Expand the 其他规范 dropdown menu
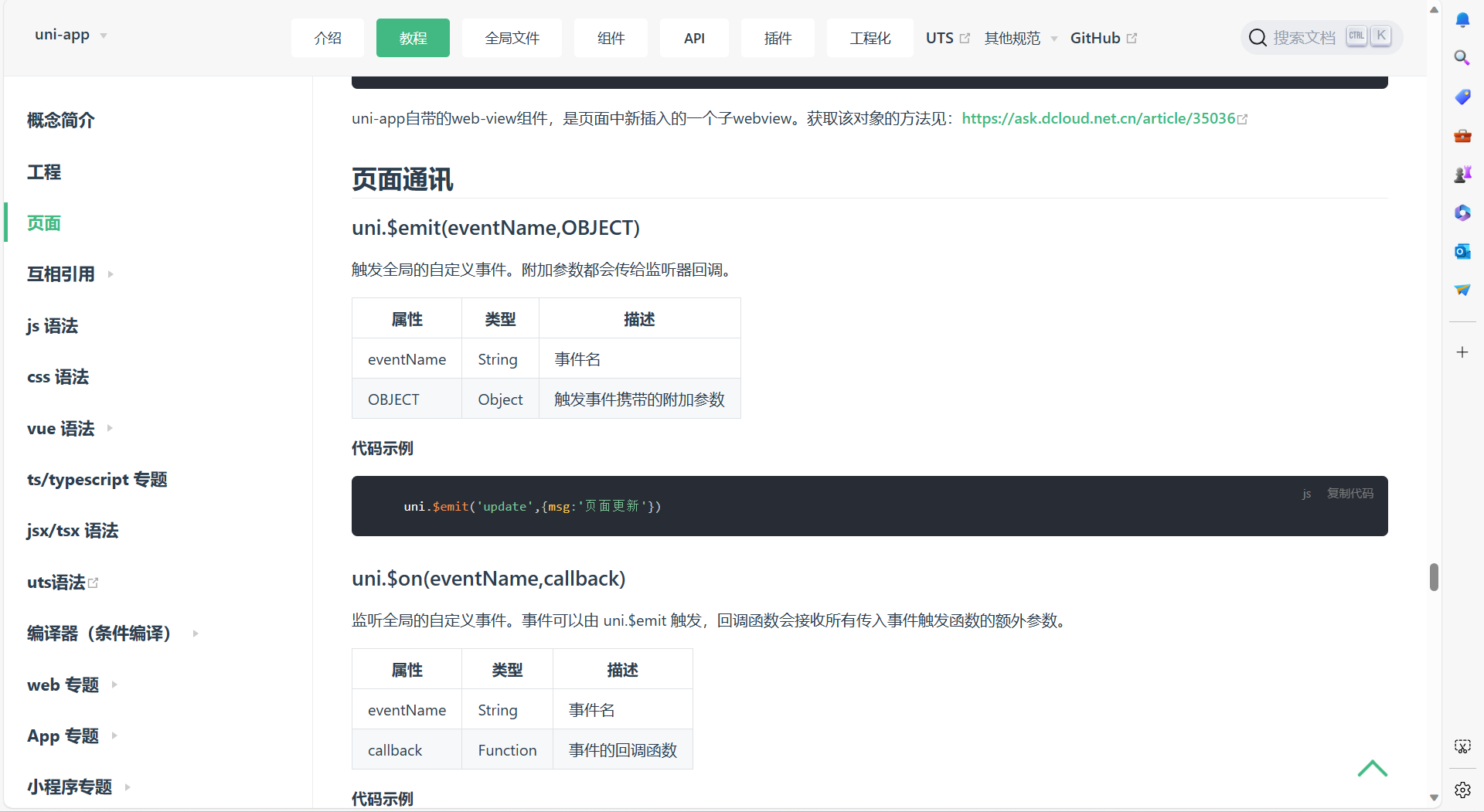The image size is (1484, 812). 1021,38
